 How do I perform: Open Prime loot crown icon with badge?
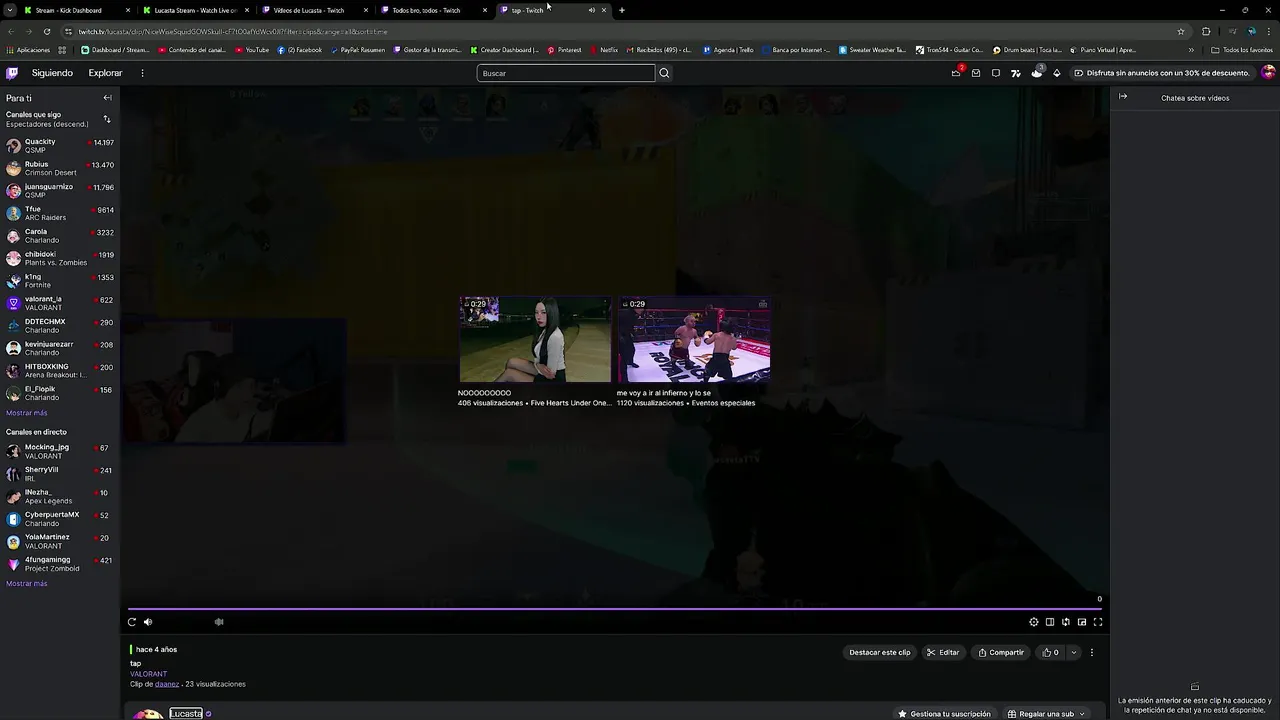point(957,72)
